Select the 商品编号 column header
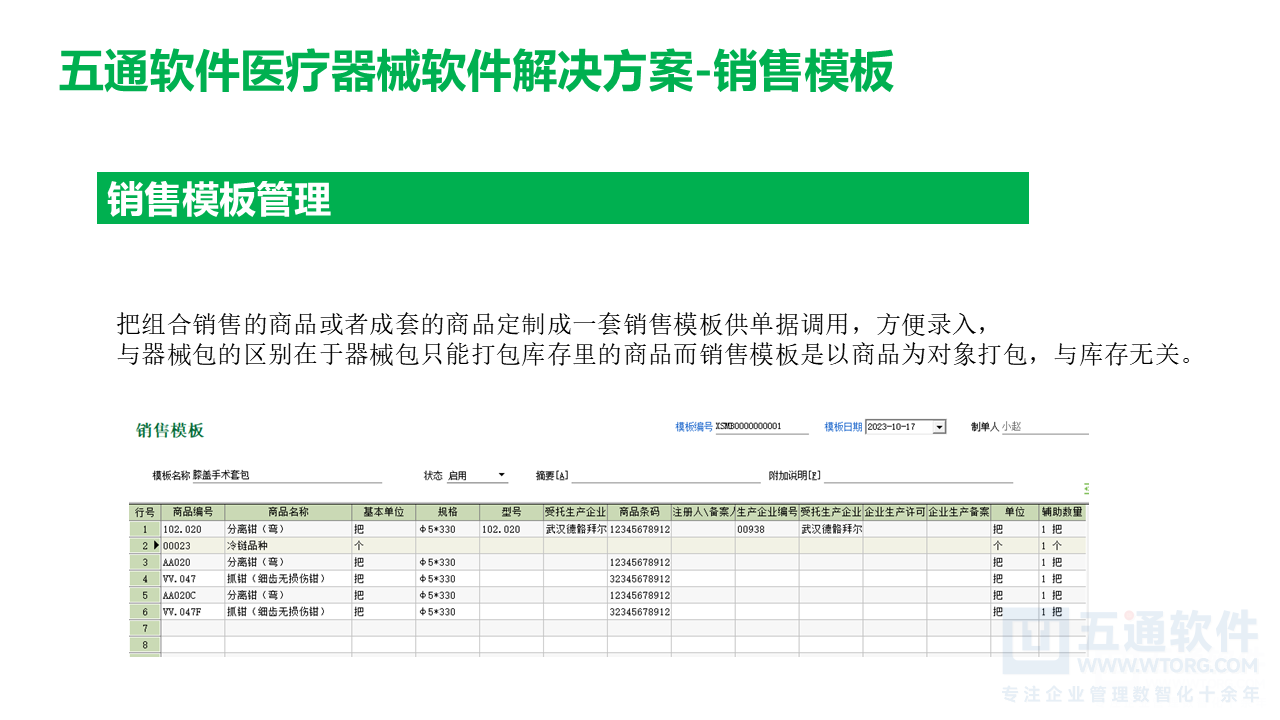The width and height of the screenshot is (1280, 720). tap(194, 512)
